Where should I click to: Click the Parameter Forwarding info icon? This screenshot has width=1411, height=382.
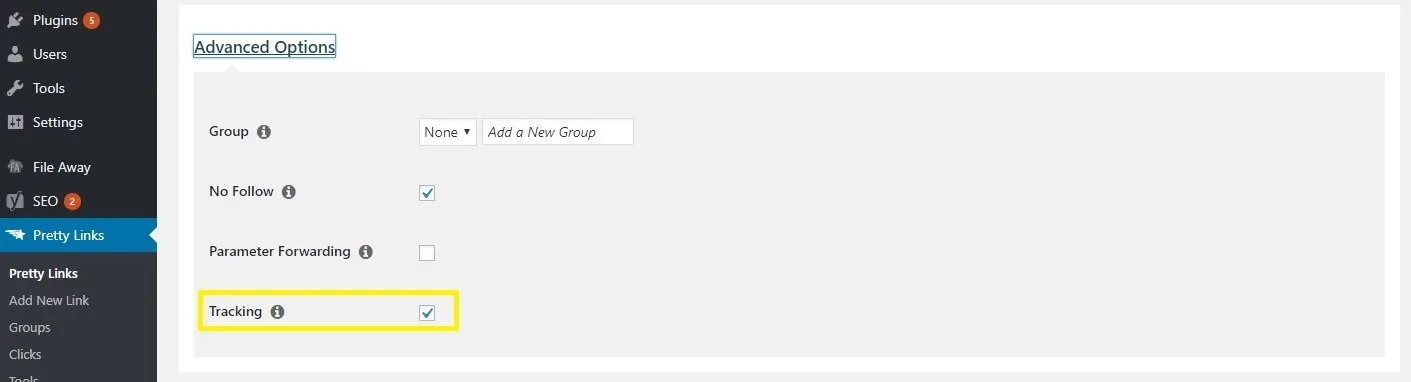point(365,252)
